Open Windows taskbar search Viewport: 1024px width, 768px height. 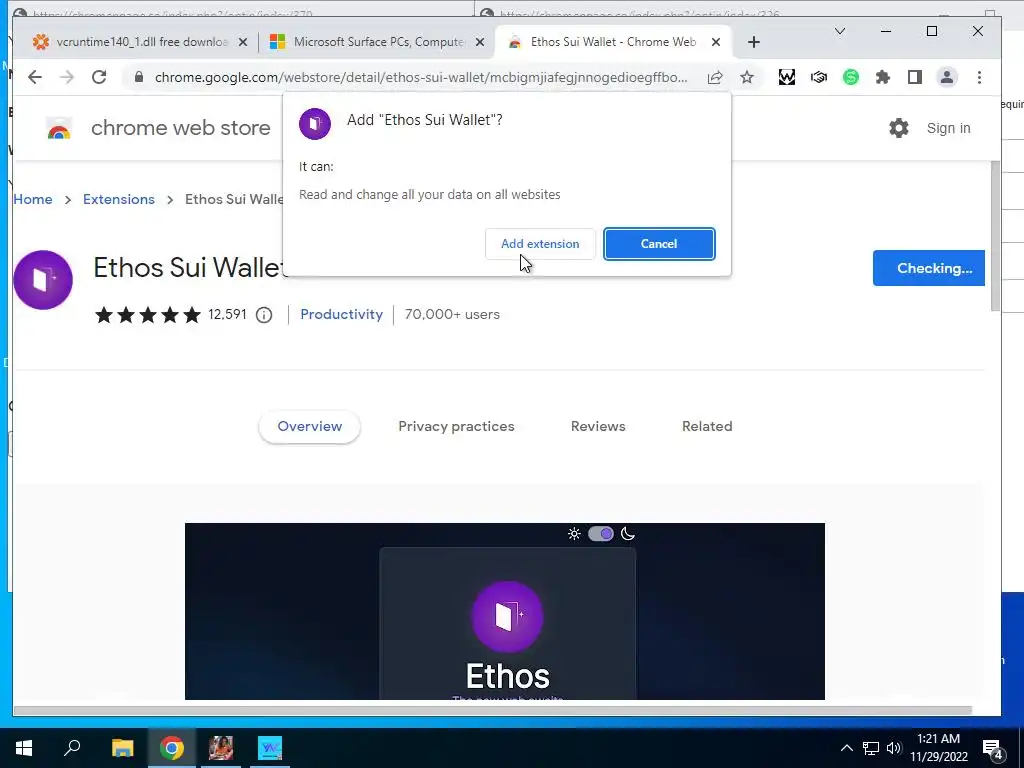click(x=72, y=748)
